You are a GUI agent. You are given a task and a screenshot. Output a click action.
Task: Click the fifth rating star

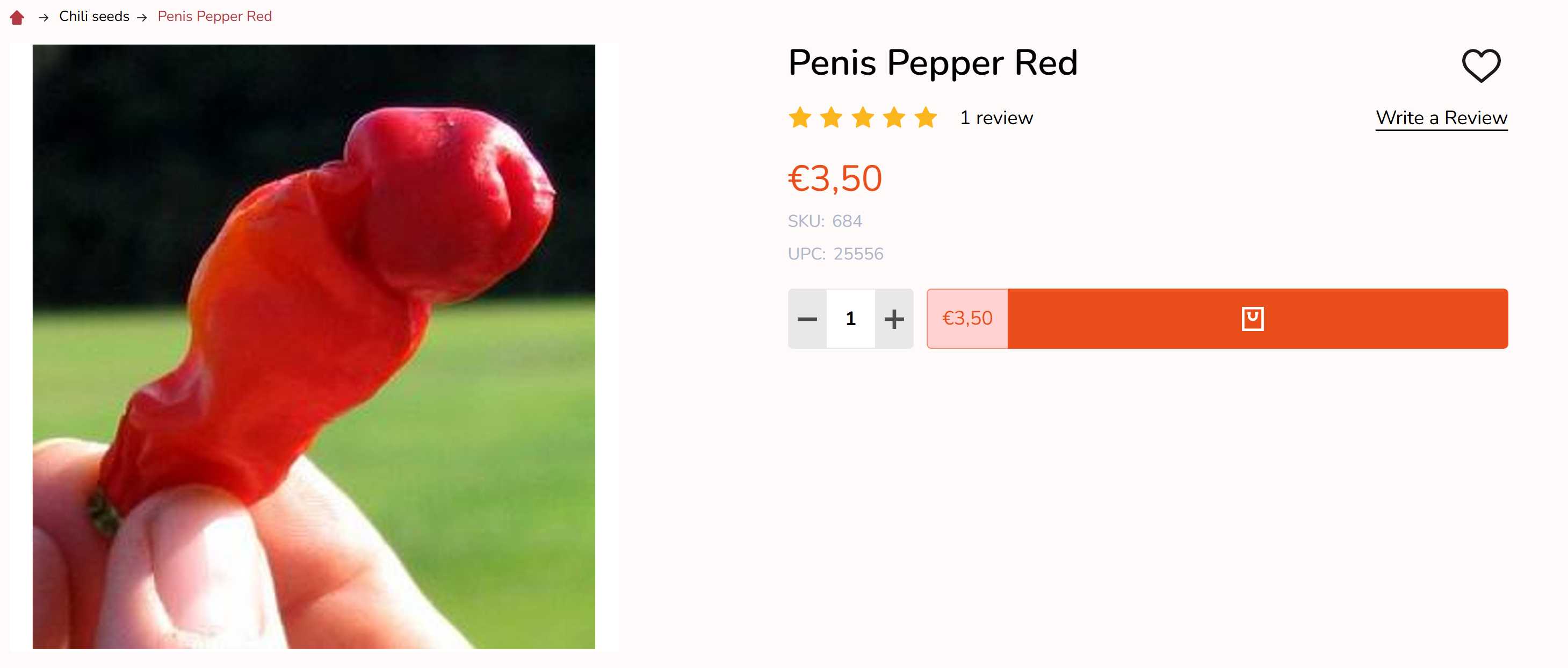point(926,118)
